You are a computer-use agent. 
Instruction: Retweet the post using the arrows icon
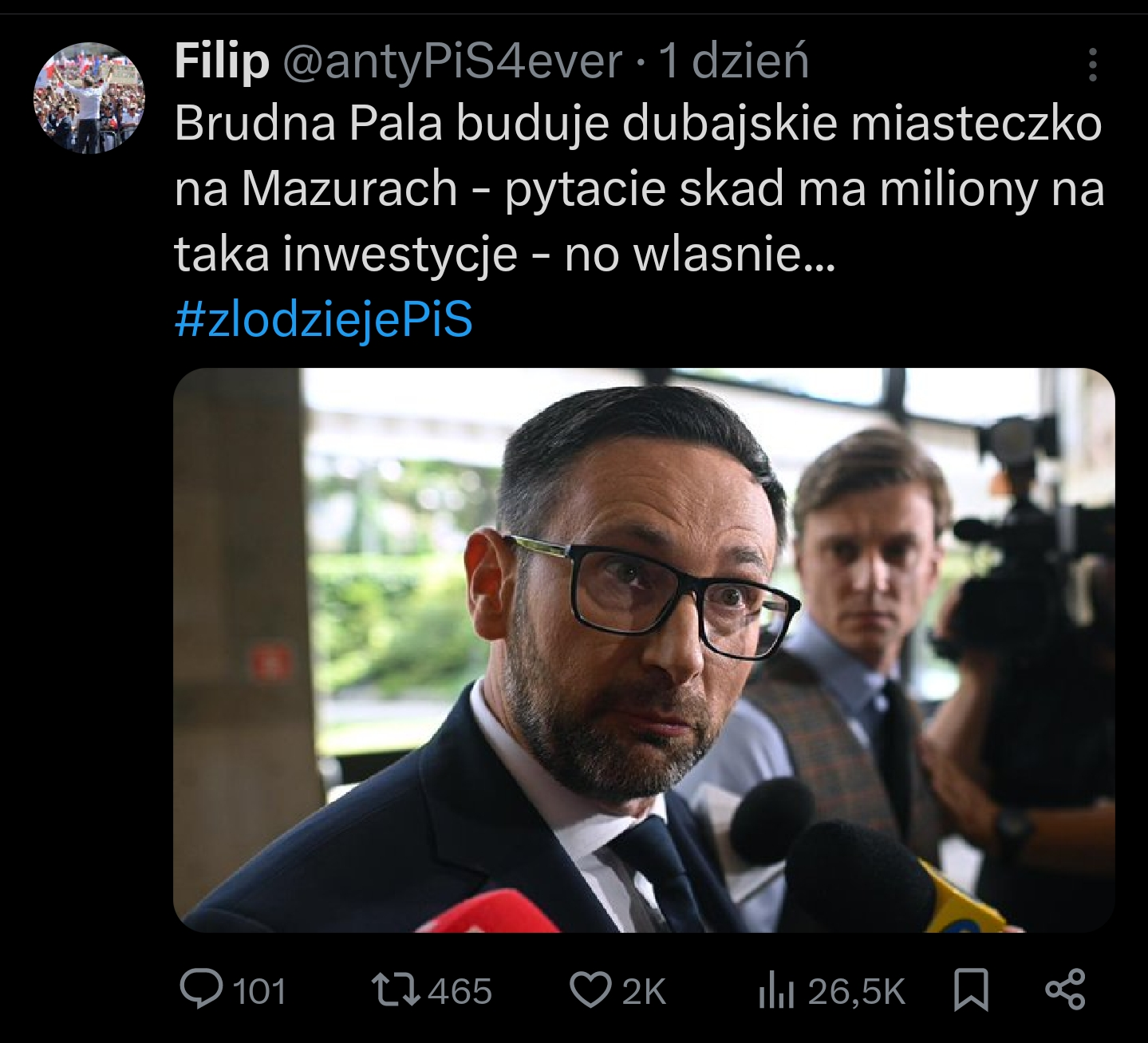pos(396,990)
